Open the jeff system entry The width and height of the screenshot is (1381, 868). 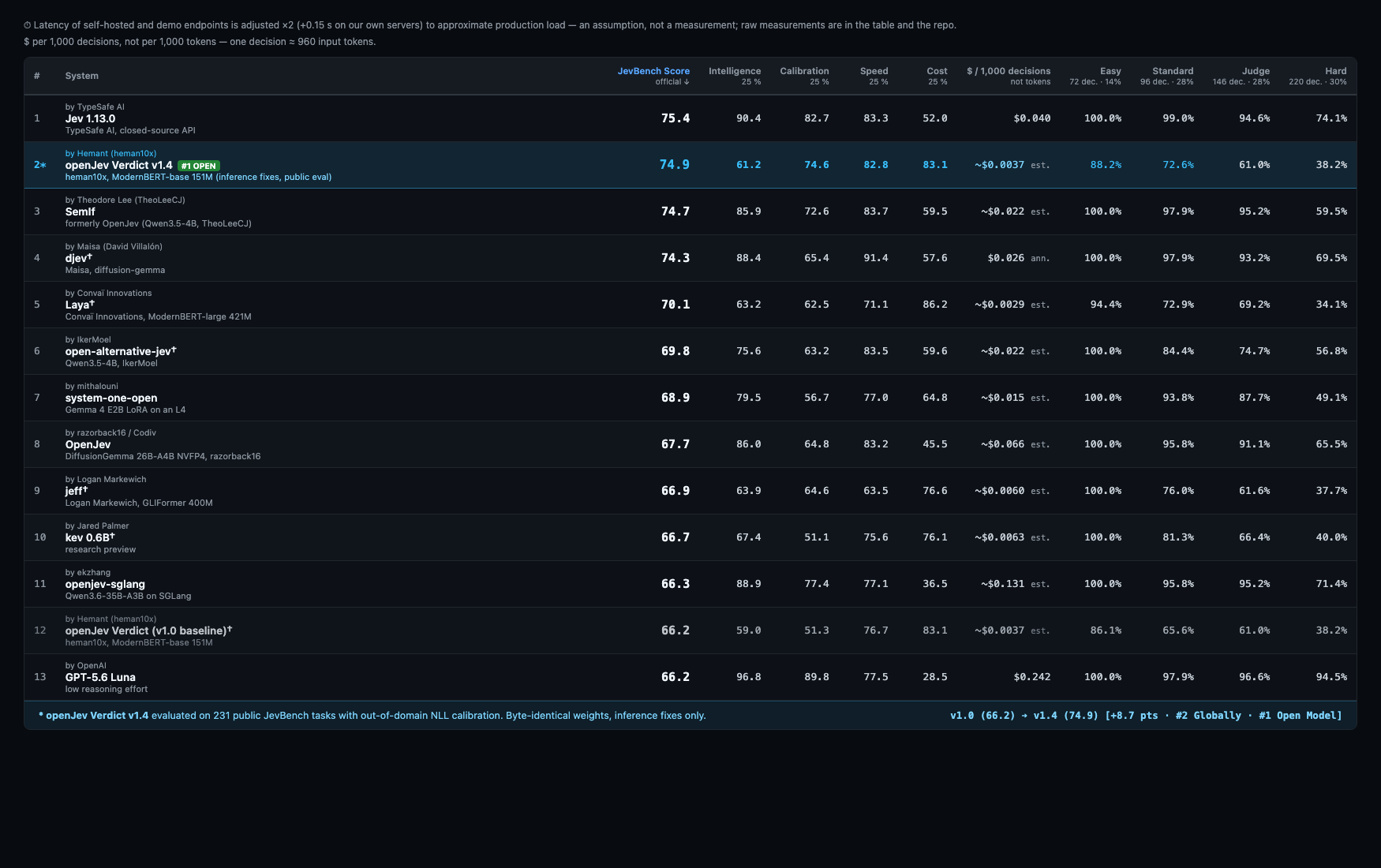click(x=76, y=491)
